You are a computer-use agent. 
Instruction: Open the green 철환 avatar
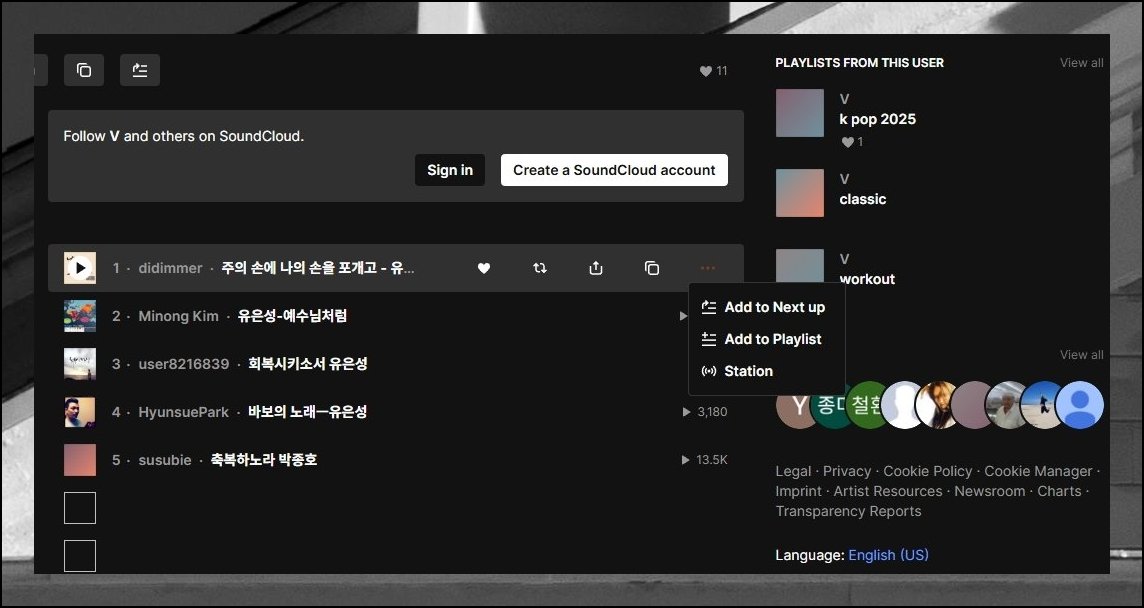[x=865, y=405]
